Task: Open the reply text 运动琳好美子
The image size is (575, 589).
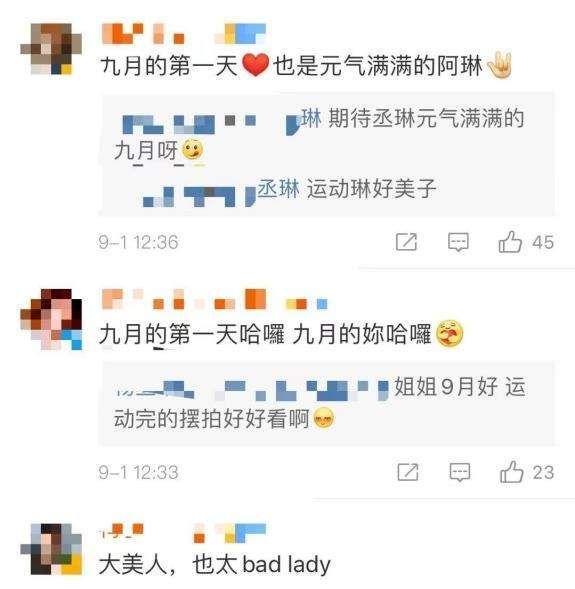Action: point(371,189)
